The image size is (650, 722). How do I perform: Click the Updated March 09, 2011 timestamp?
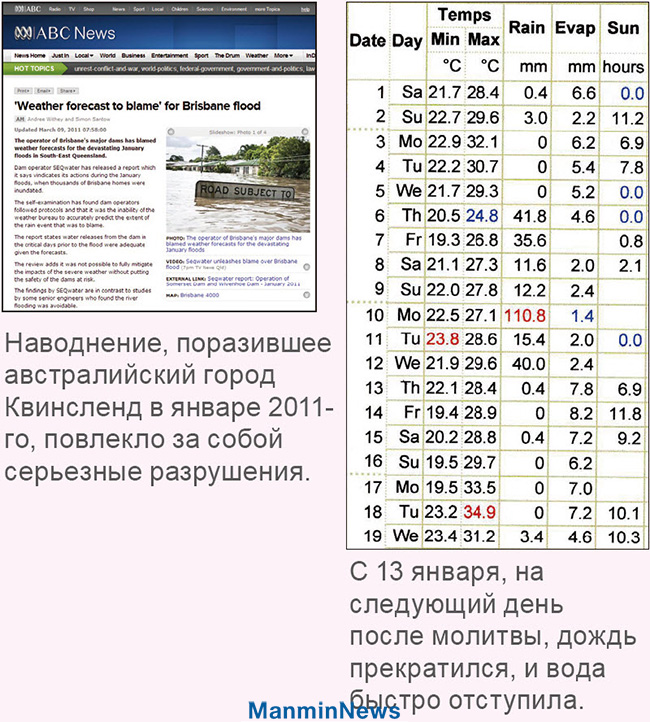point(60,129)
